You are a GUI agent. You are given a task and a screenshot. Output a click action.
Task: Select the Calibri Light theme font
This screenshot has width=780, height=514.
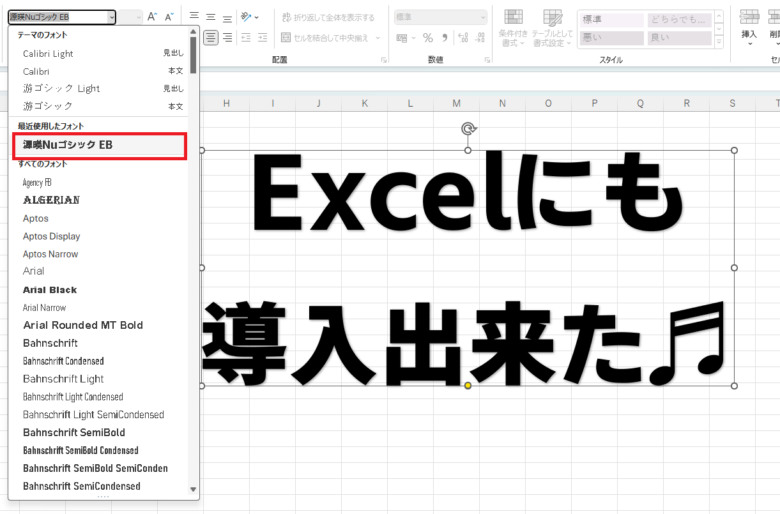(48, 53)
